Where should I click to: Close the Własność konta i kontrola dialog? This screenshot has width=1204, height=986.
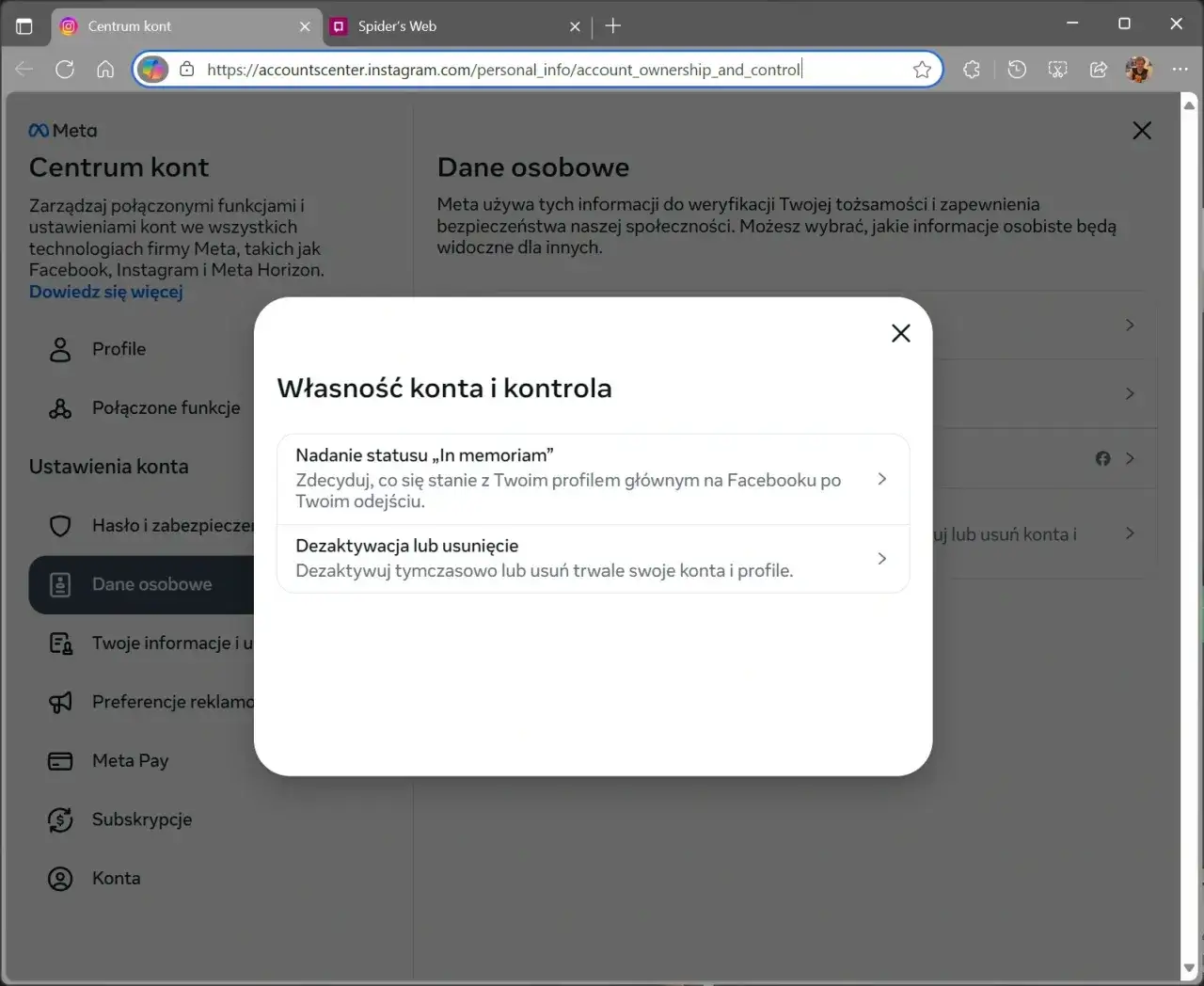[x=900, y=333]
